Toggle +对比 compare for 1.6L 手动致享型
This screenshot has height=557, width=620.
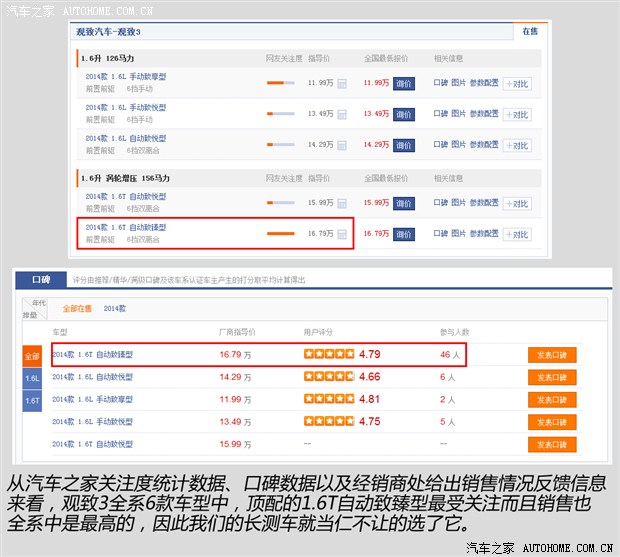point(516,84)
